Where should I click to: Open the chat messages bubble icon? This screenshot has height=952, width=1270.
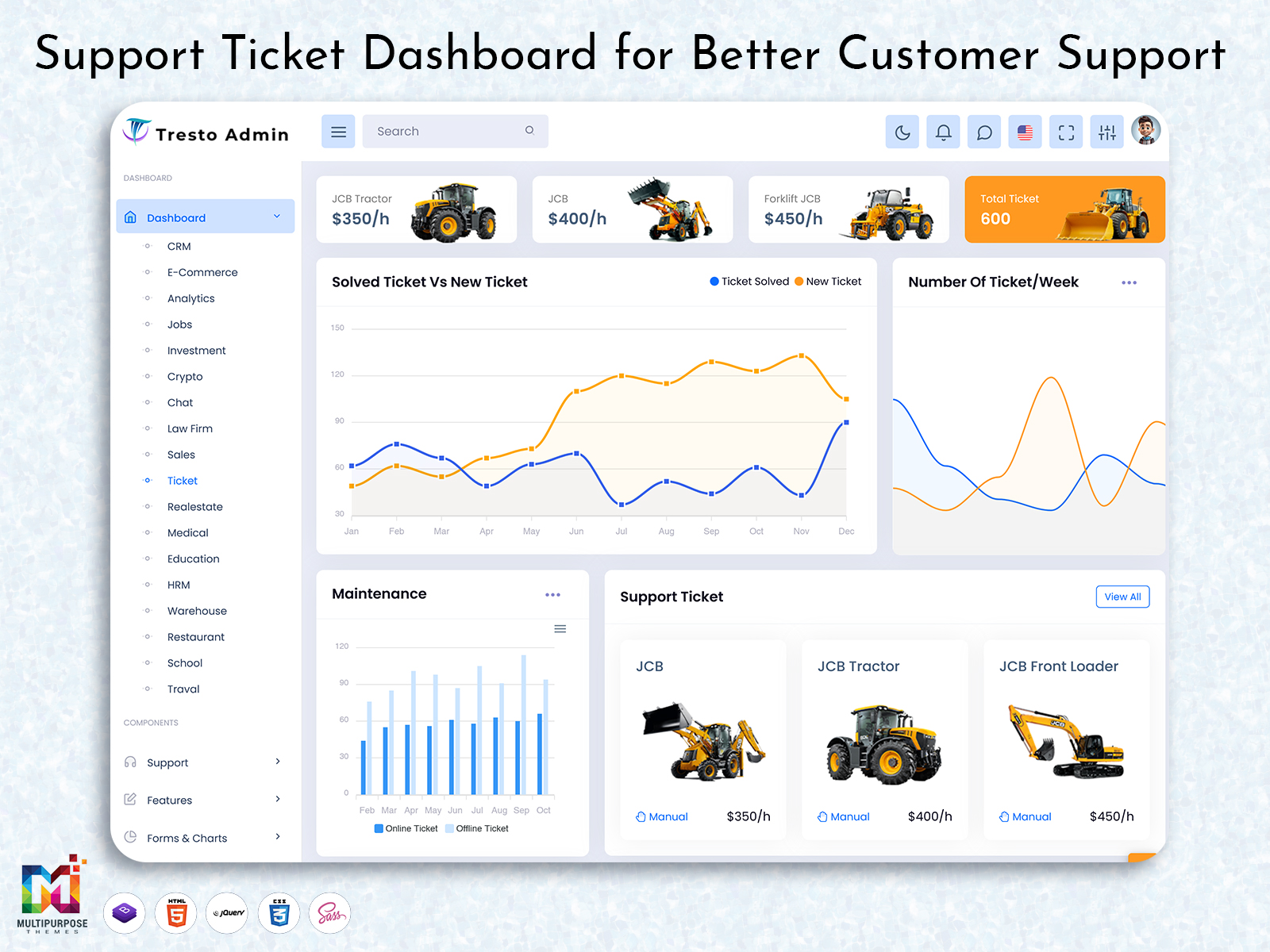click(x=984, y=132)
